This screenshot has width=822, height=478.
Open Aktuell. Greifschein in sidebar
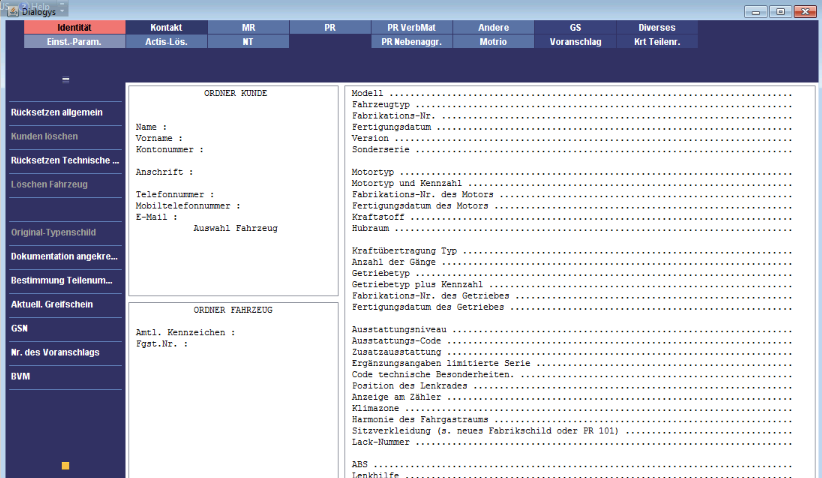(x=65, y=304)
